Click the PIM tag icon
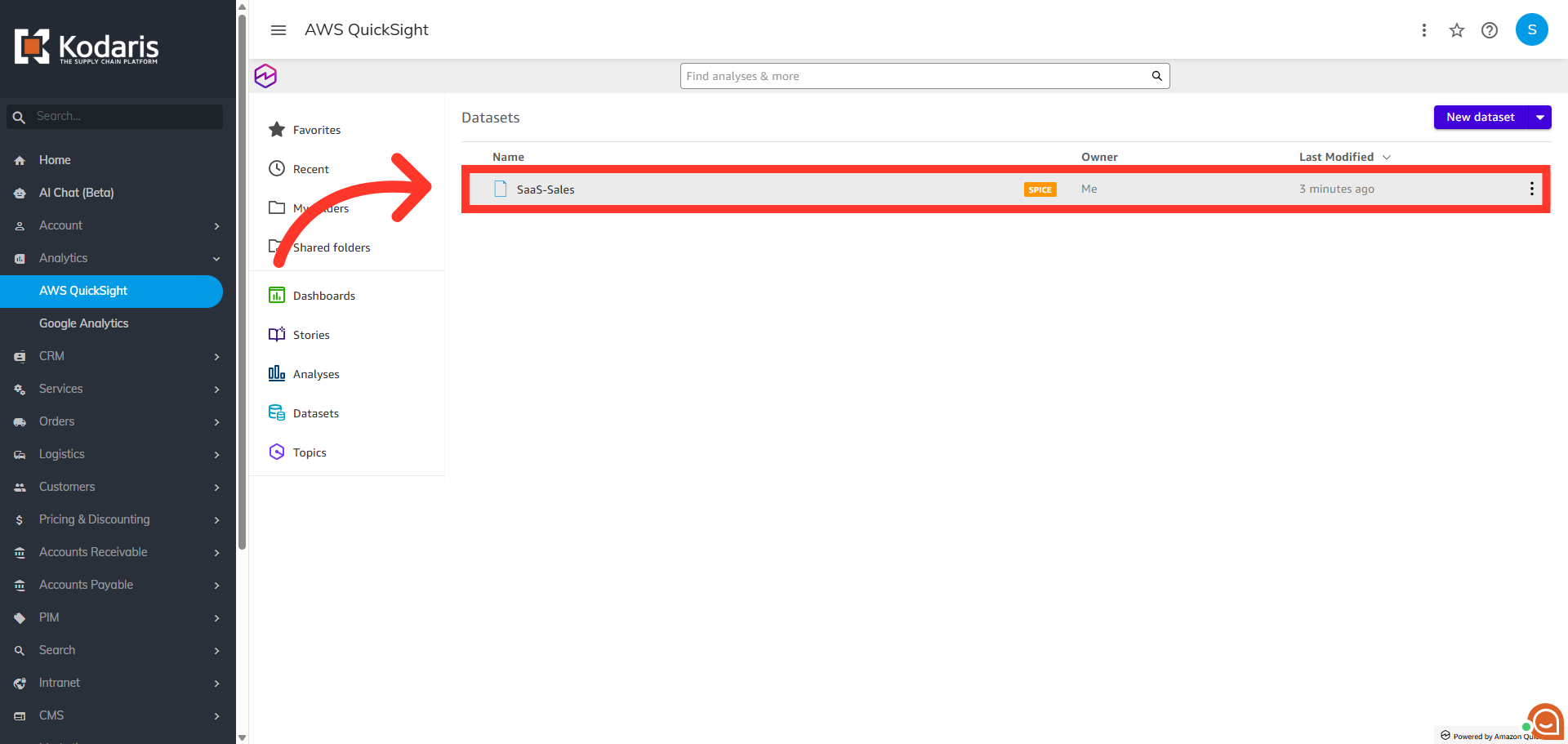Viewport: 1568px width, 744px height. [20, 618]
